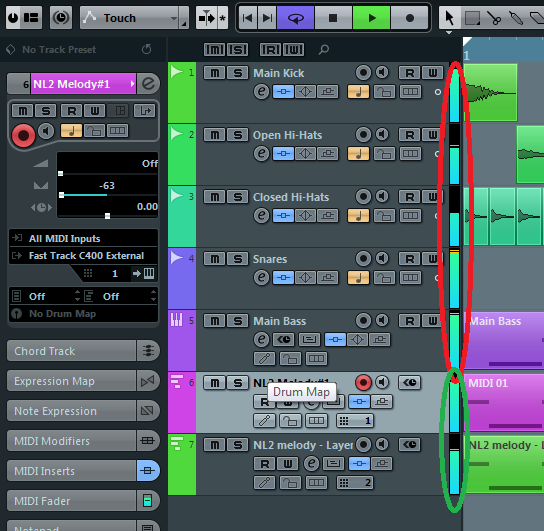This screenshot has width=544, height=531.
Task: Click the Stop transport button
Action: tap(333, 18)
